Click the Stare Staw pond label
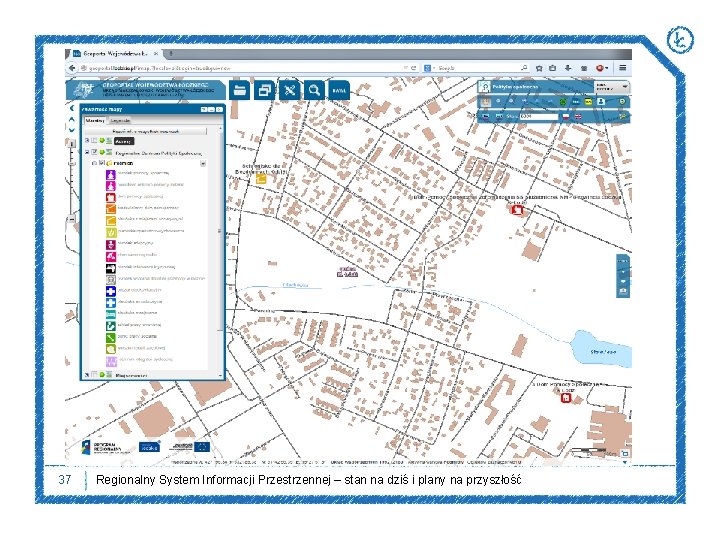This screenshot has width=720, height=540. (603, 352)
